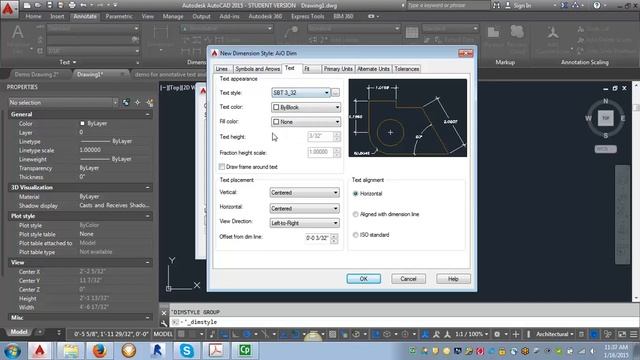
Task: Close the command line with X icon
Action: tap(164, 313)
